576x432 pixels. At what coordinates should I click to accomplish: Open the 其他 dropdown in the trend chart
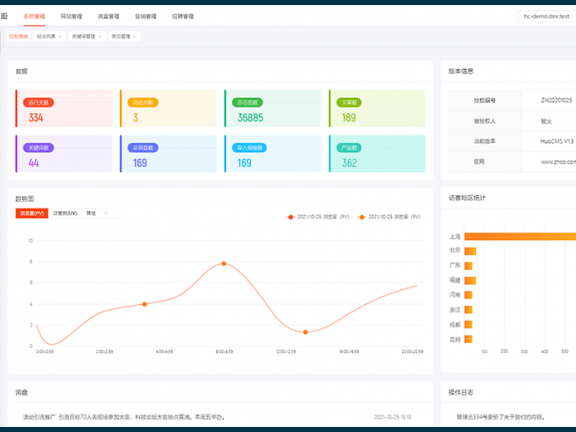pos(100,213)
